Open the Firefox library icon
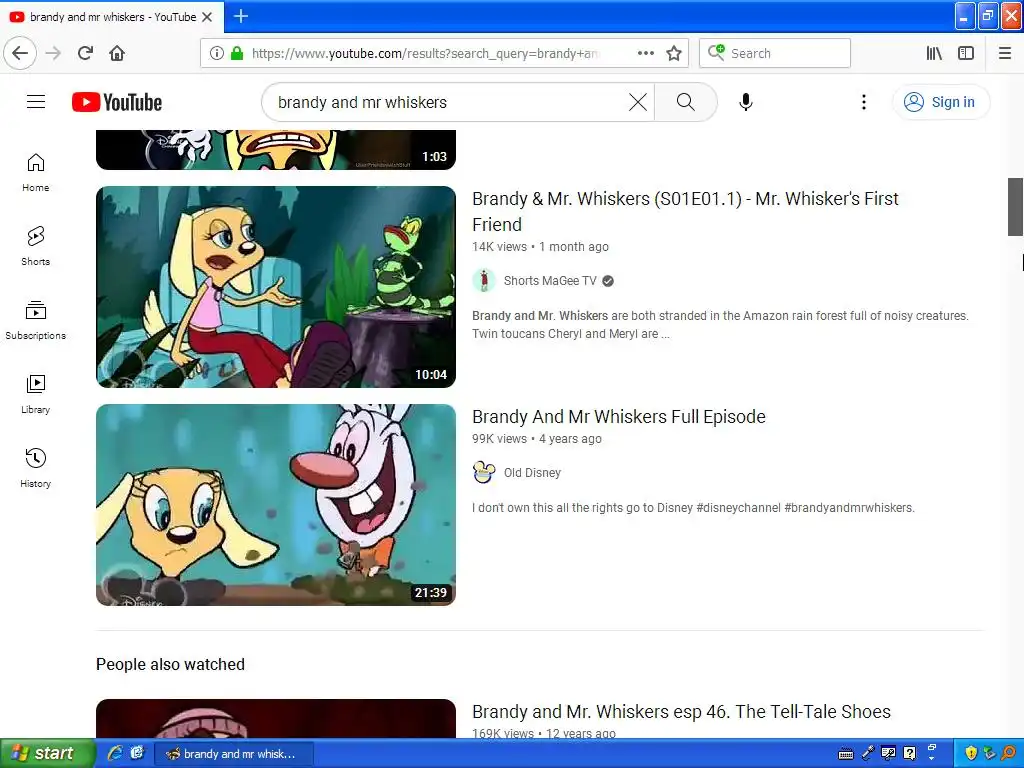 point(935,53)
